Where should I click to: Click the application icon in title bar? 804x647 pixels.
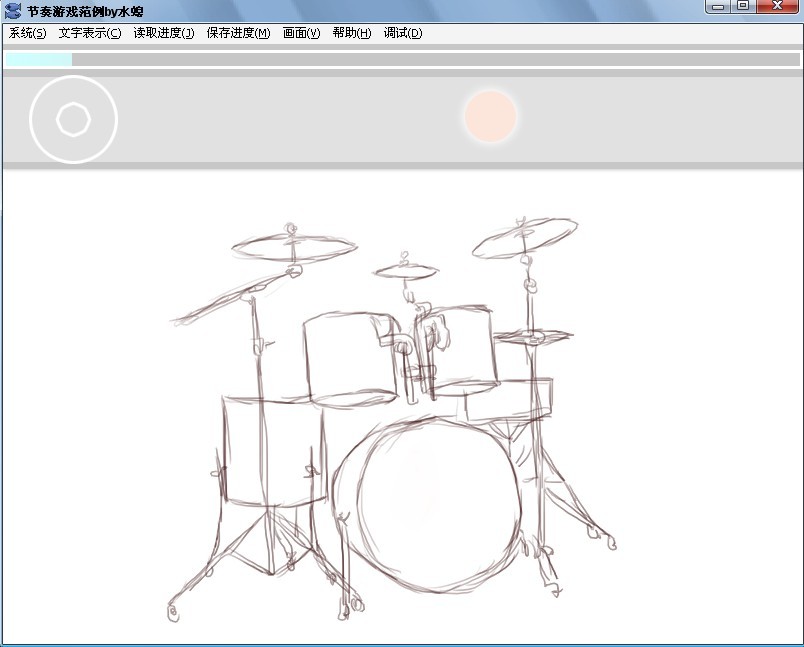(x=13, y=10)
